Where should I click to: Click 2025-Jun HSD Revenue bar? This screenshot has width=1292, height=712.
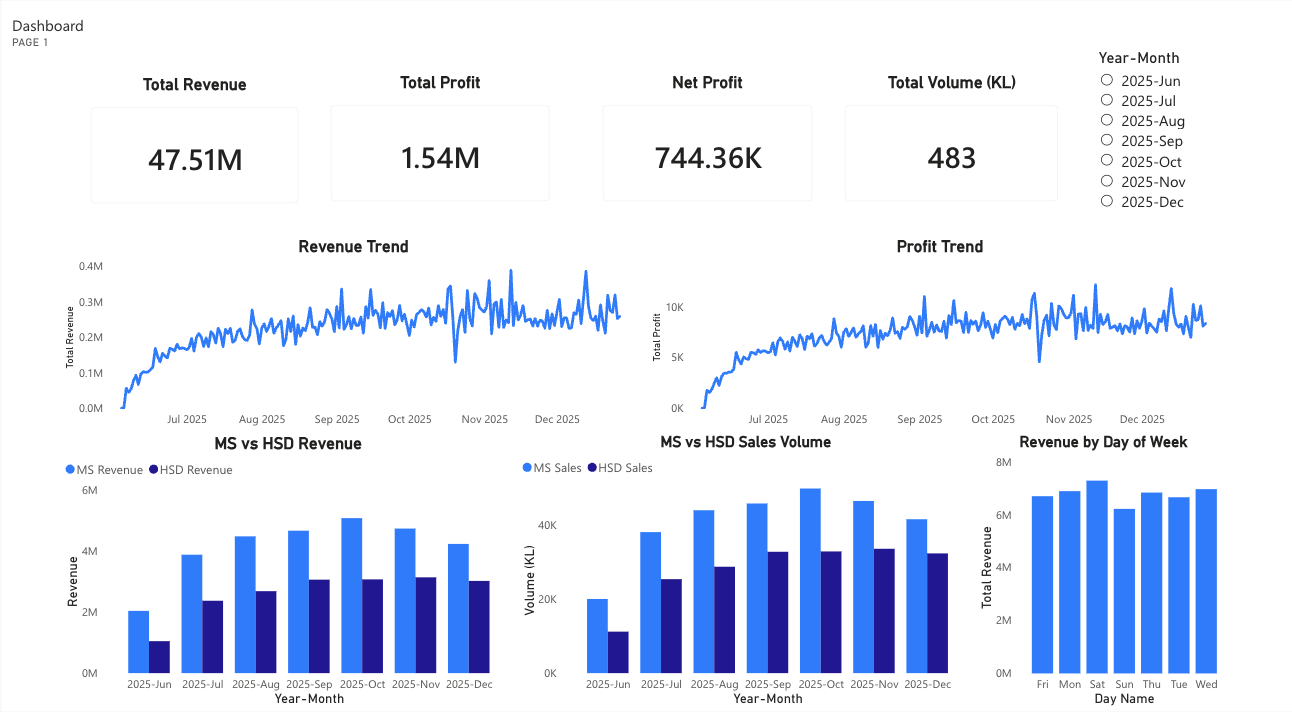(159, 657)
